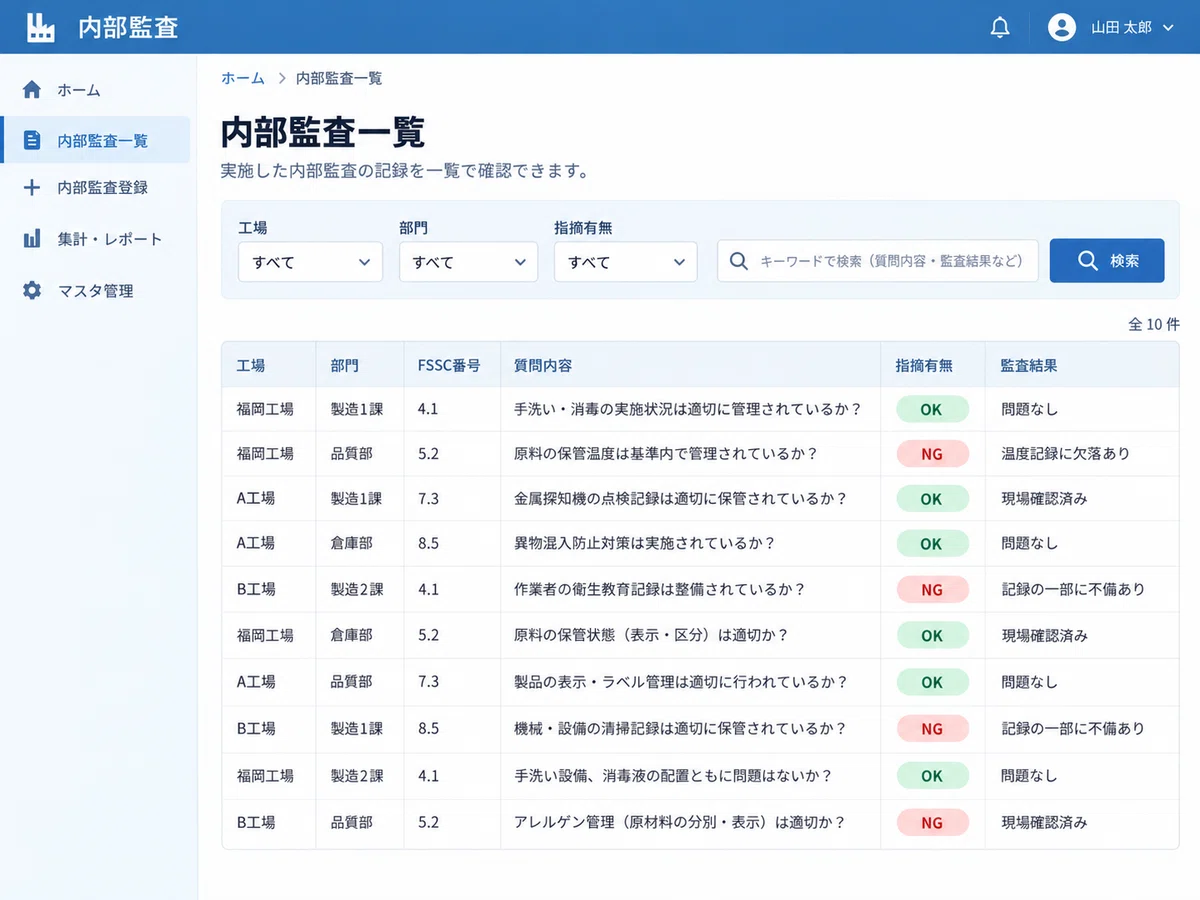The width and height of the screenshot is (1200, 900).
Task: Click OK badge for 原料の保管状態 row
Action: tap(932, 635)
